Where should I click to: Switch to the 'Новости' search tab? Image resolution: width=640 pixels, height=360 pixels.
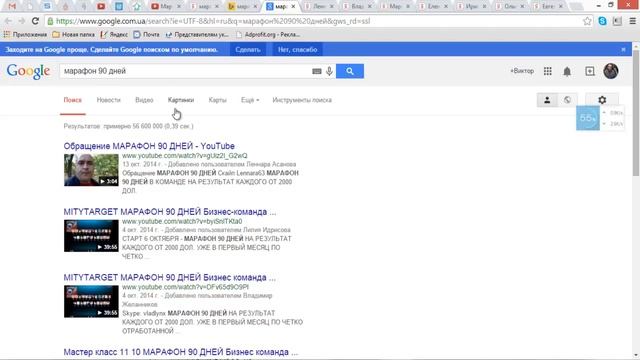pos(109,100)
